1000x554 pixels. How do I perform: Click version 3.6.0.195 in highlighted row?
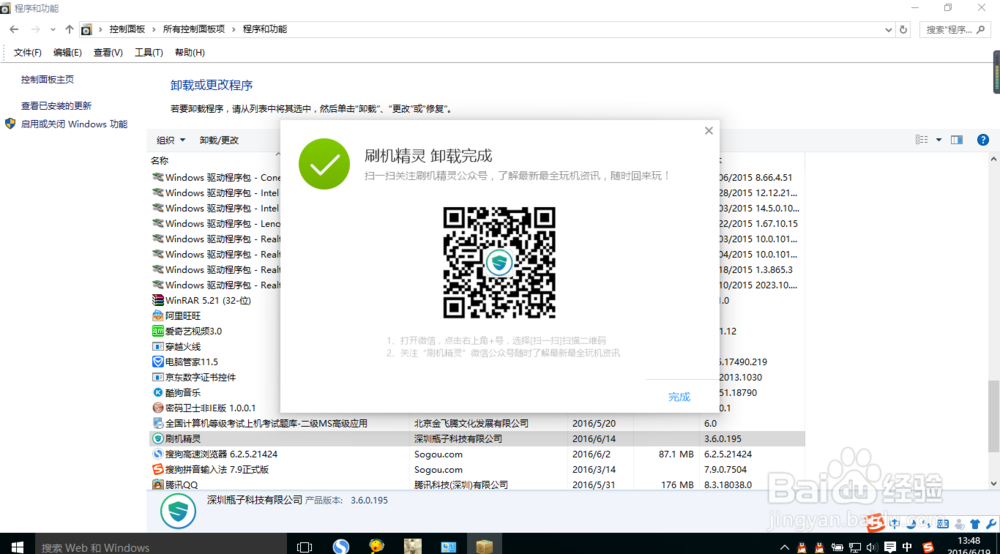(x=723, y=439)
